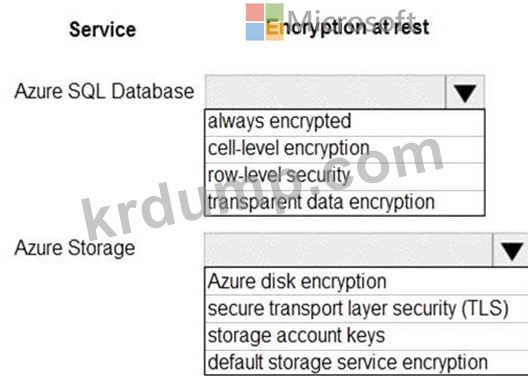Pick transparent data encryption option
528x376 pixels.
coord(344,203)
